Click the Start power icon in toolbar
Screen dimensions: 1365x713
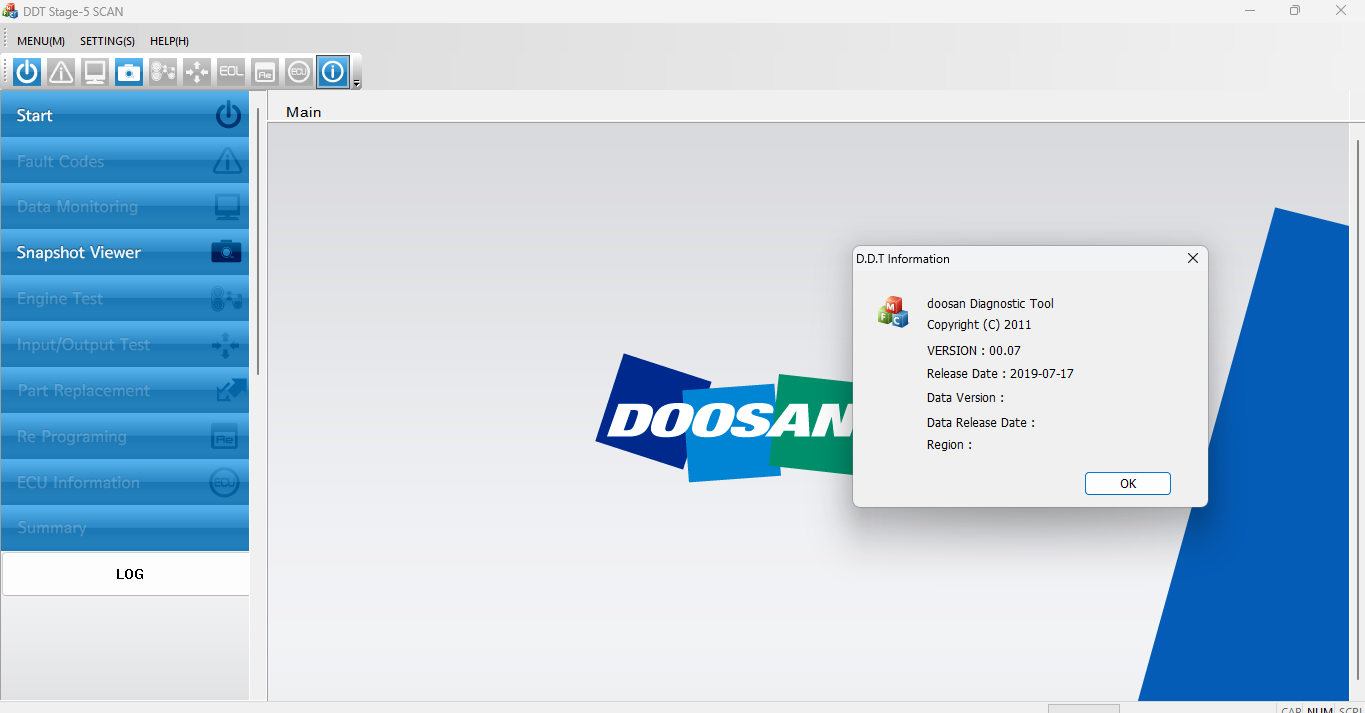[27, 72]
